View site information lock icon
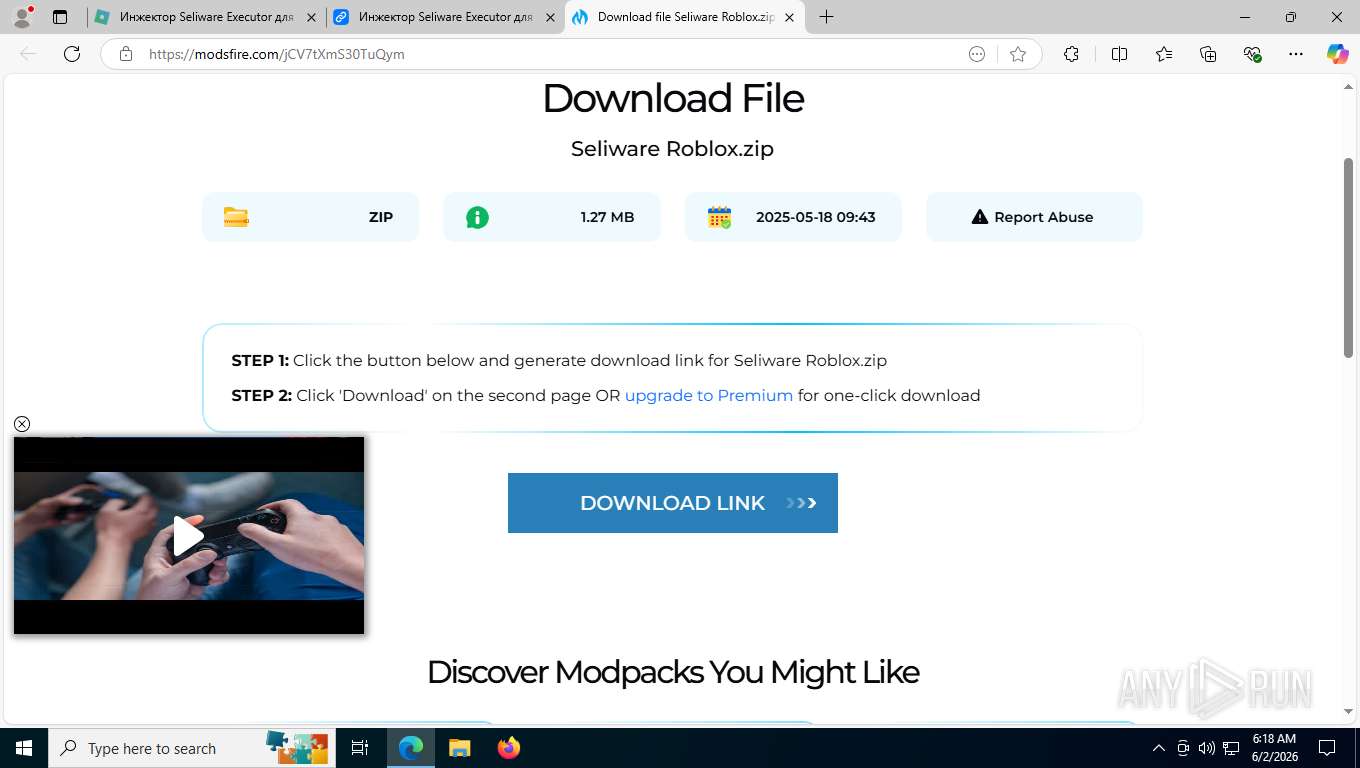 point(126,54)
